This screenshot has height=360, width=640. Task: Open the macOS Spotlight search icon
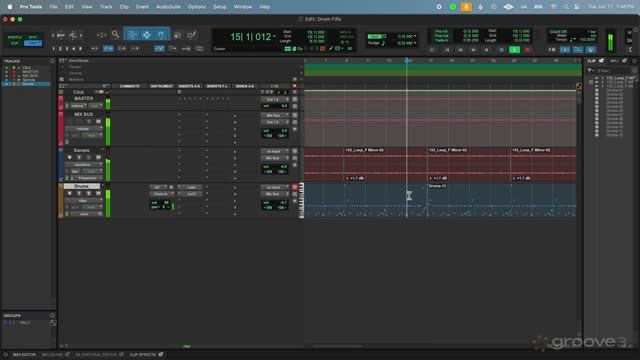point(566,7)
